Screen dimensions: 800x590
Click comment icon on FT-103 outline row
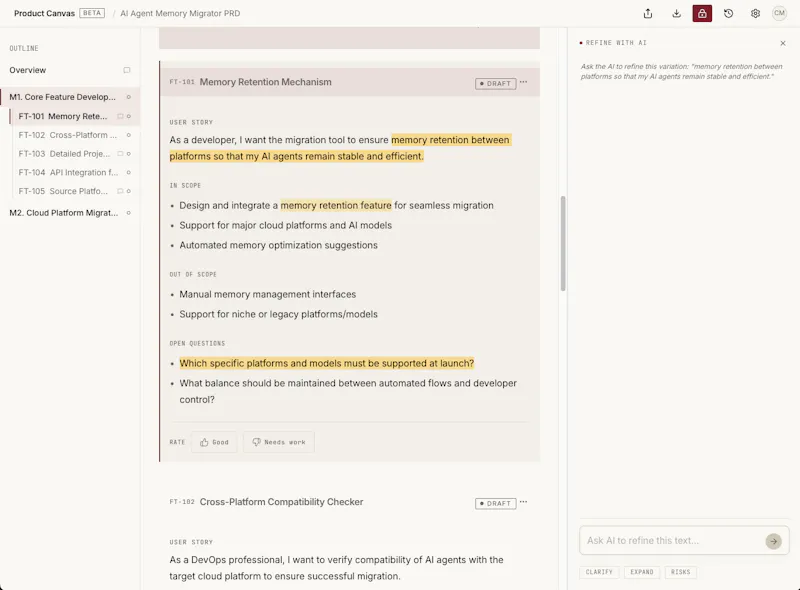(x=120, y=154)
